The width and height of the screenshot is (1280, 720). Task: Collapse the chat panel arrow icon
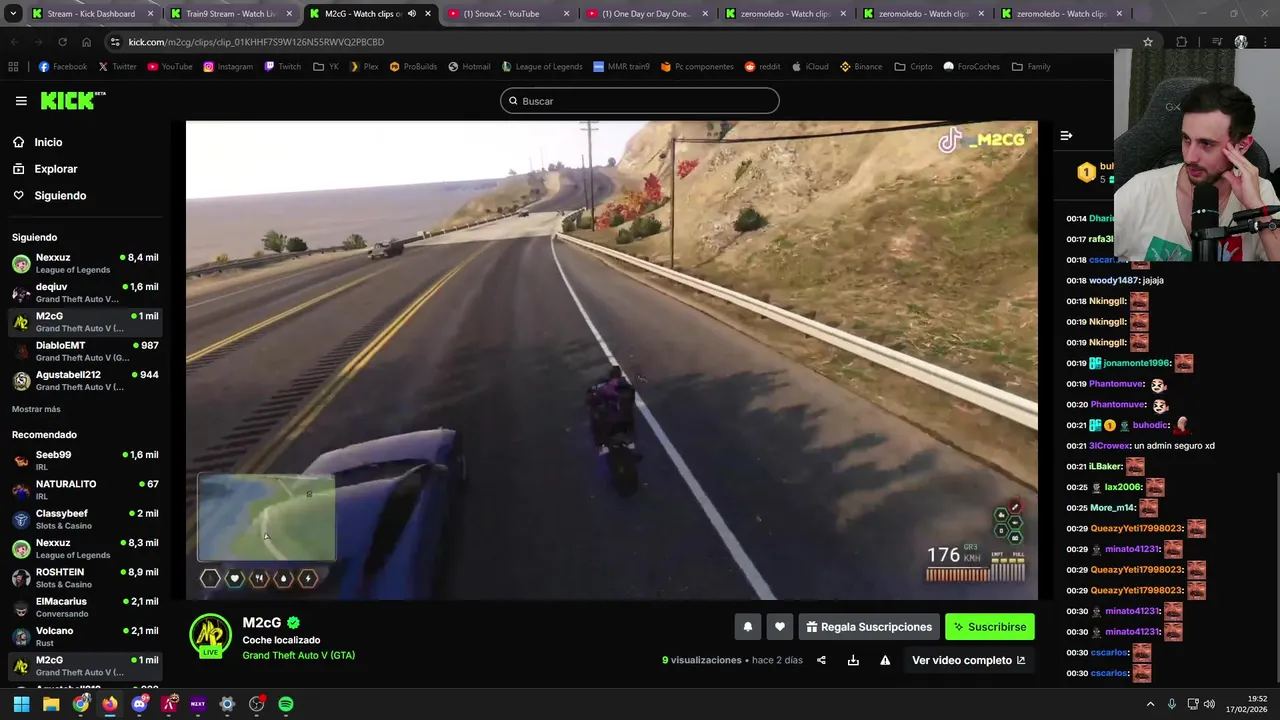[x=1066, y=135]
